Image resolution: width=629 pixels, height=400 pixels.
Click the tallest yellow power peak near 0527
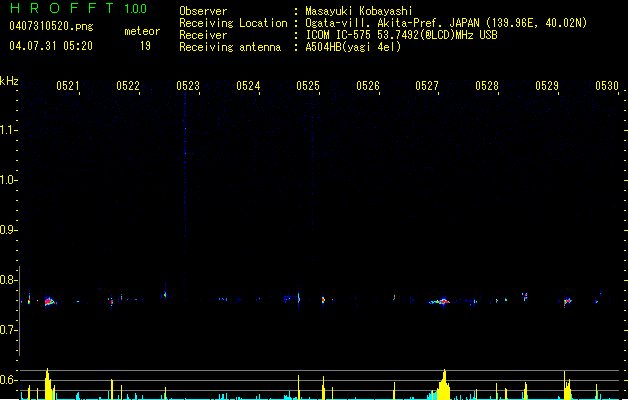point(444,384)
